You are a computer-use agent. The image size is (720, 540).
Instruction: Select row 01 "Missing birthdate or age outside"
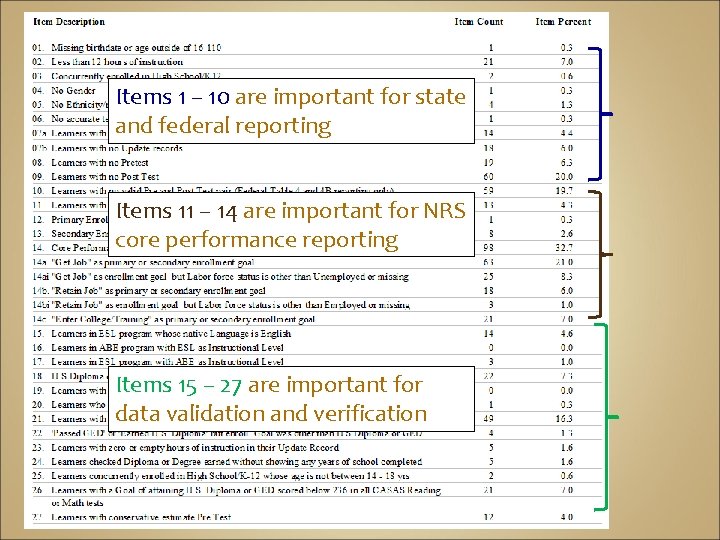(x=317, y=48)
